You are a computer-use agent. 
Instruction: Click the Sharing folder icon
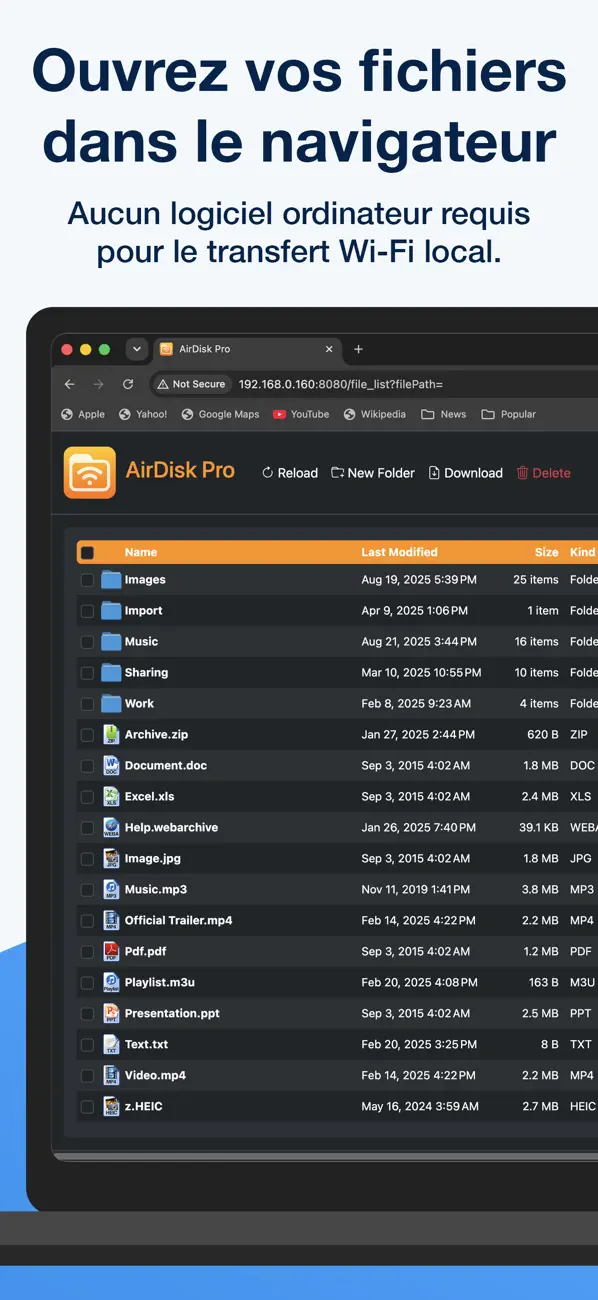111,673
